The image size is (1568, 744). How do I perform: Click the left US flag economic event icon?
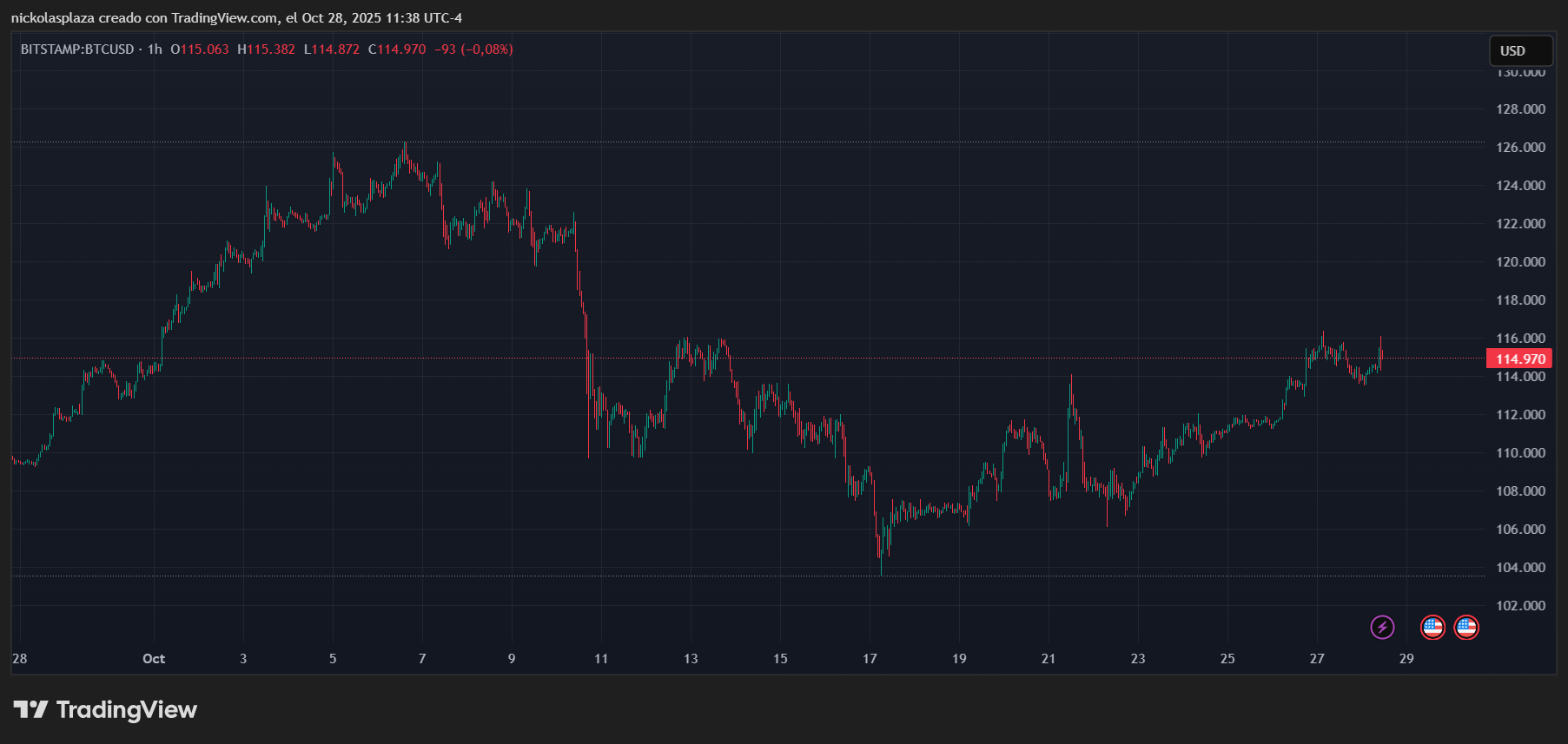coord(1432,627)
